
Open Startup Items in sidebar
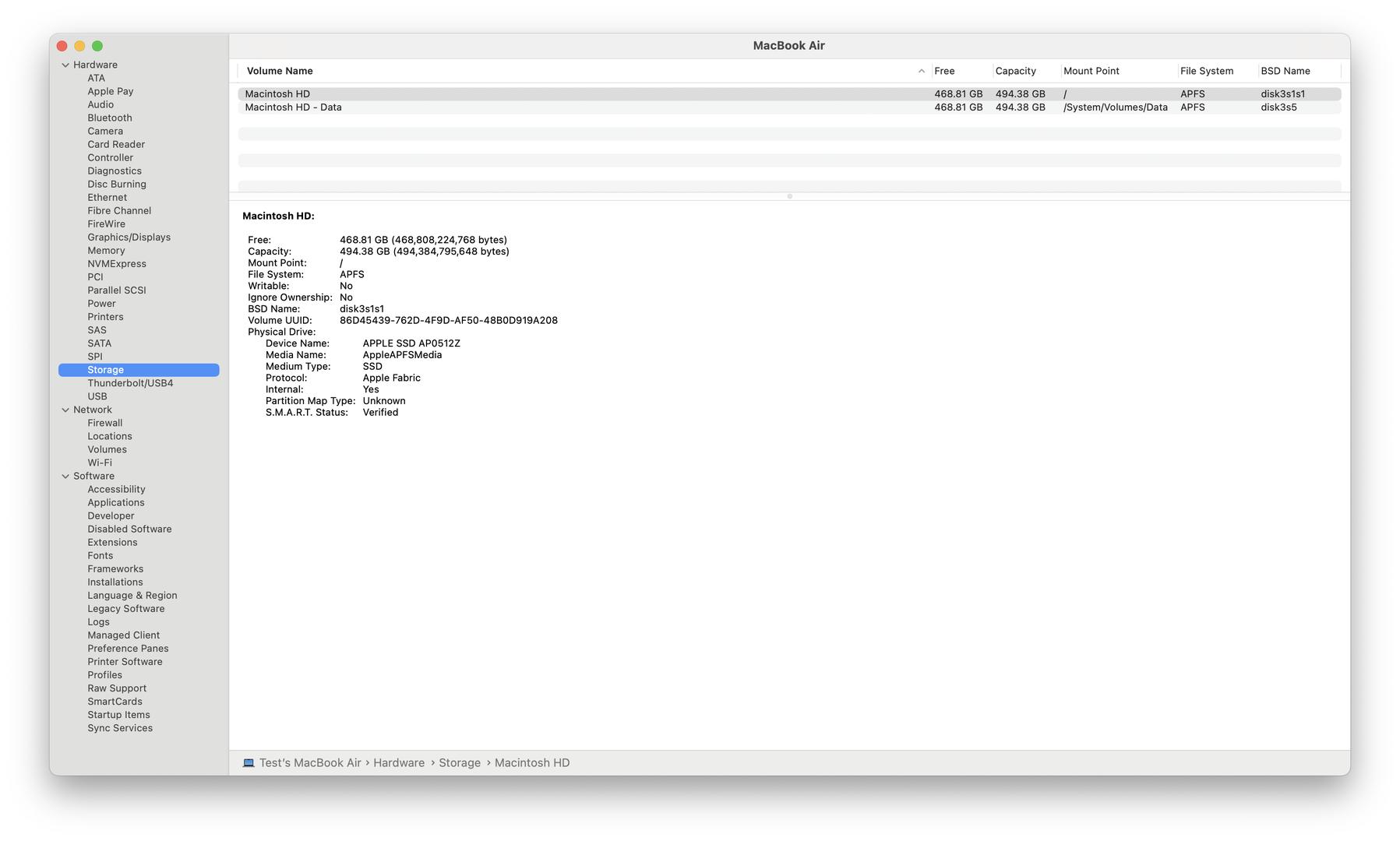[118, 715]
